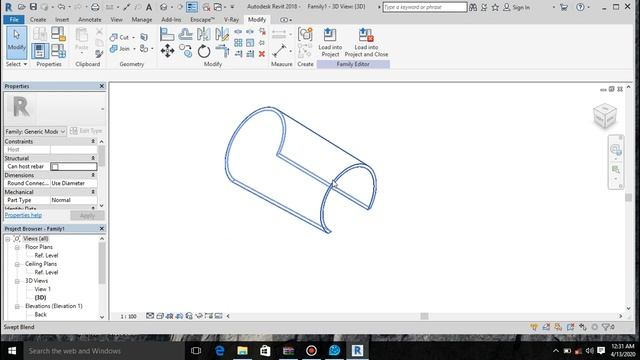The width and height of the screenshot is (640, 360).
Task: Click Family Category and Parameters icon
Action: point(58,34)
